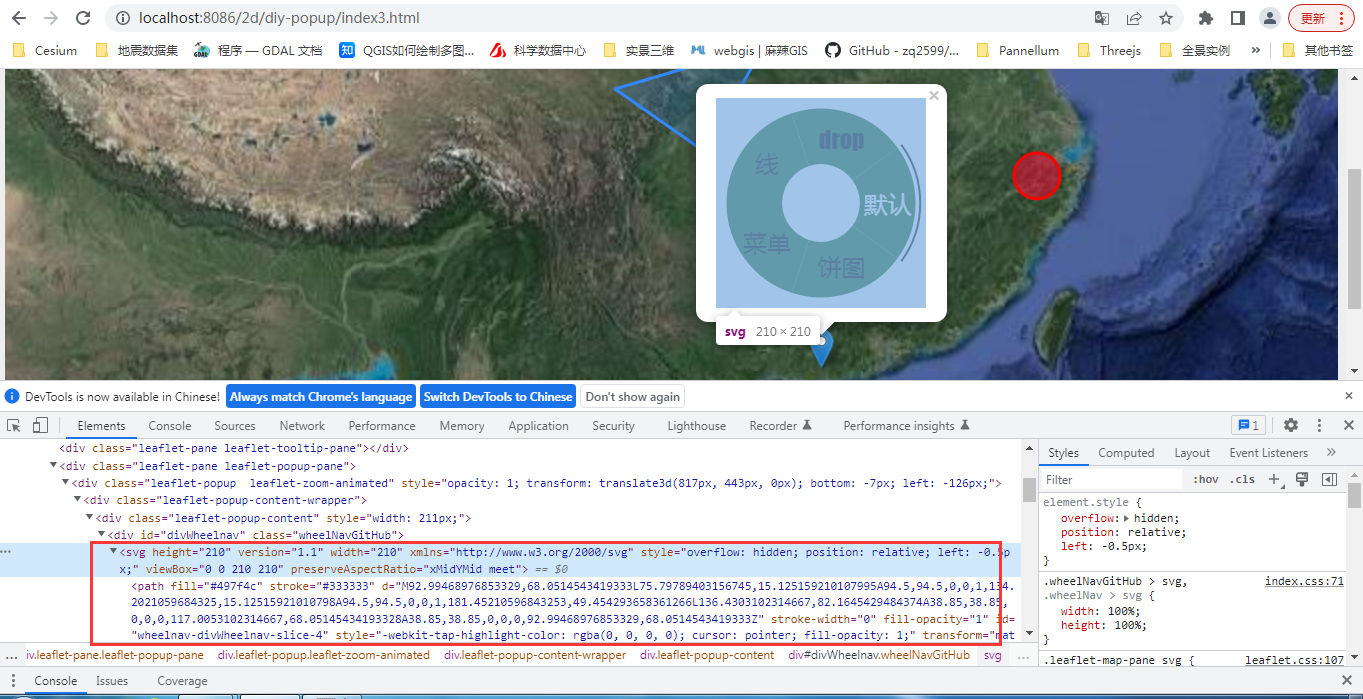Toggle the computed styles sidebar icon
The height and width of the screenshot is (699, 1363).
point(1329,479)
